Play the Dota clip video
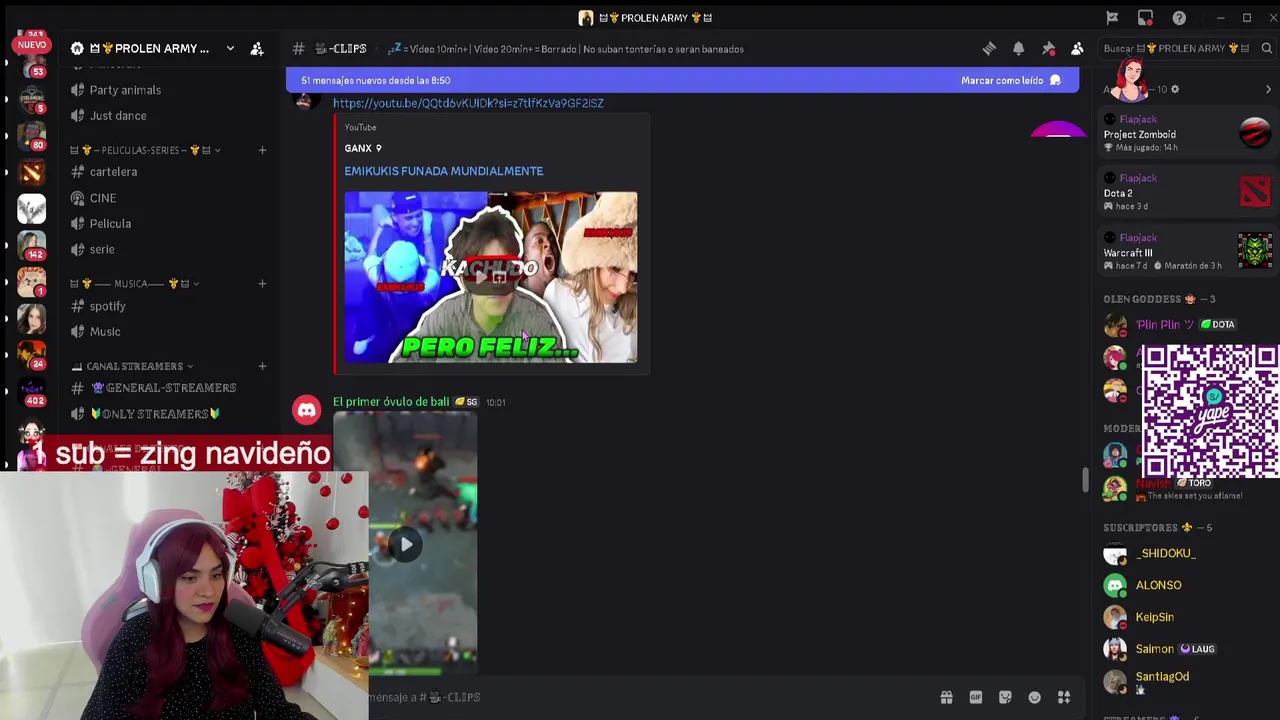This screenshot has height=720, width=1280. 405,545
